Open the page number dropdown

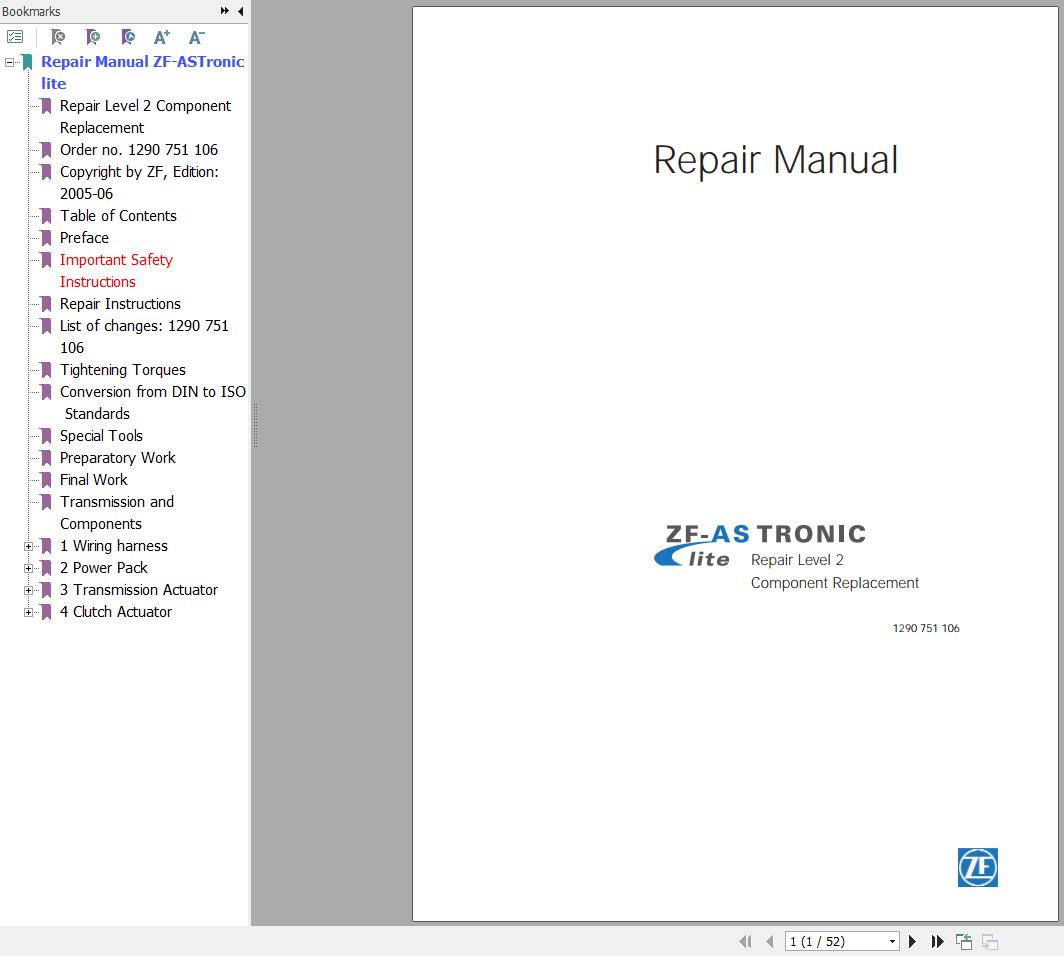[893, 941]
